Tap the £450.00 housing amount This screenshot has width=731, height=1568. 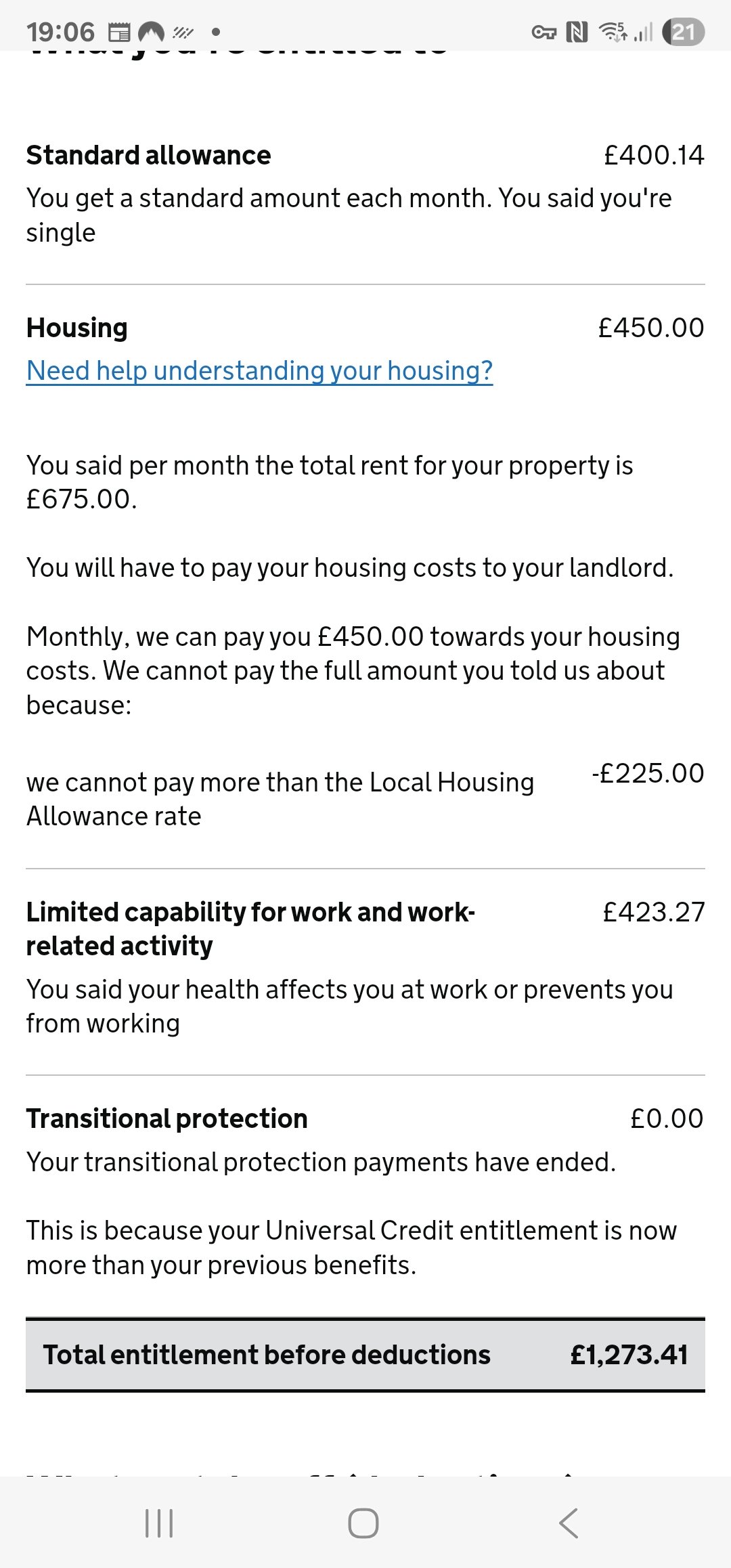coord(650,328)
